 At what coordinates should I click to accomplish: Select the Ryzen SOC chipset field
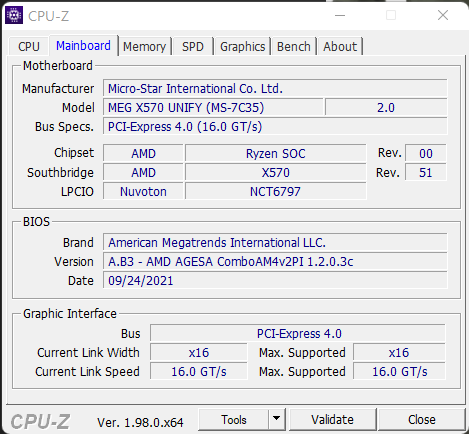276,154
